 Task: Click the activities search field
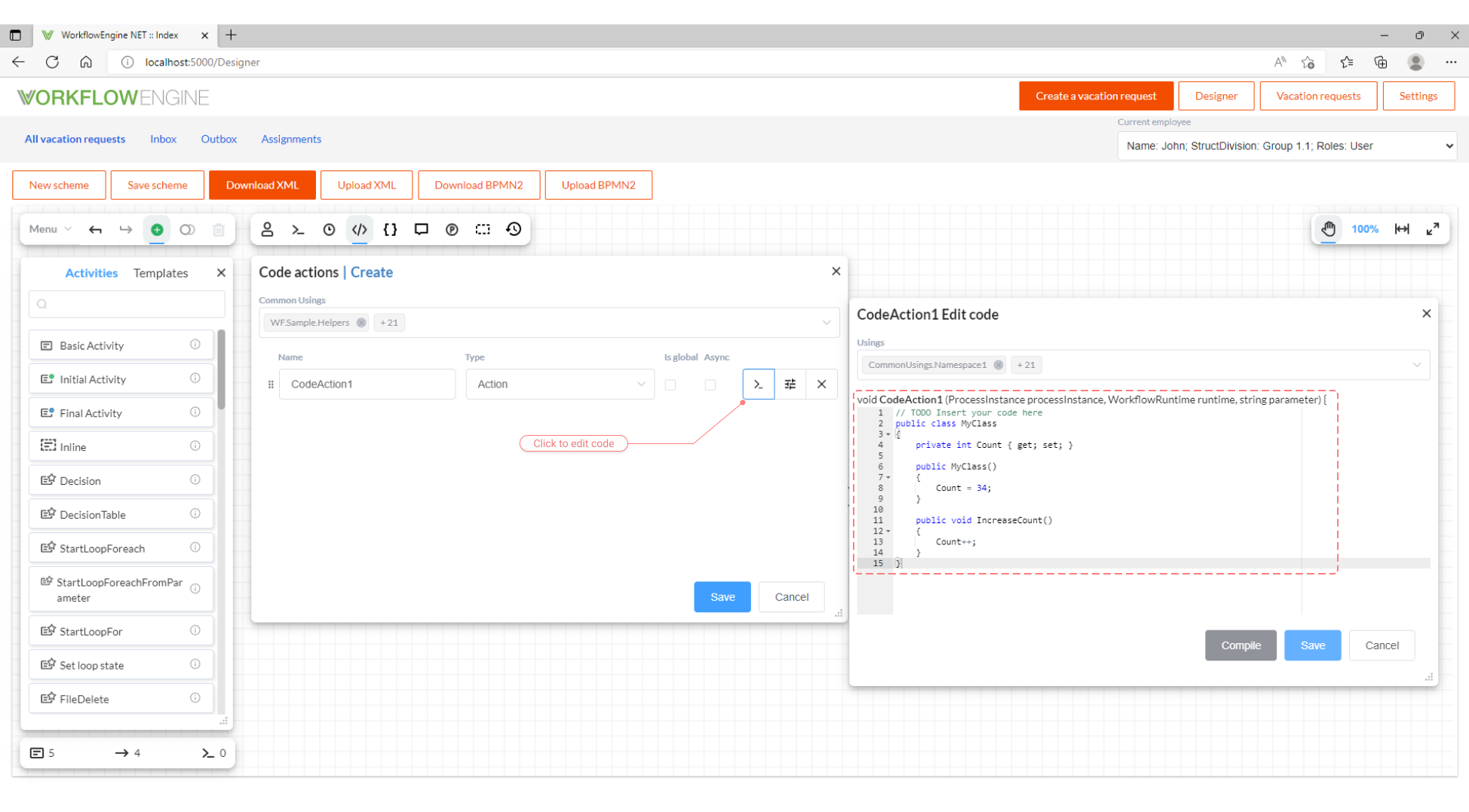[x=127, y=305]
